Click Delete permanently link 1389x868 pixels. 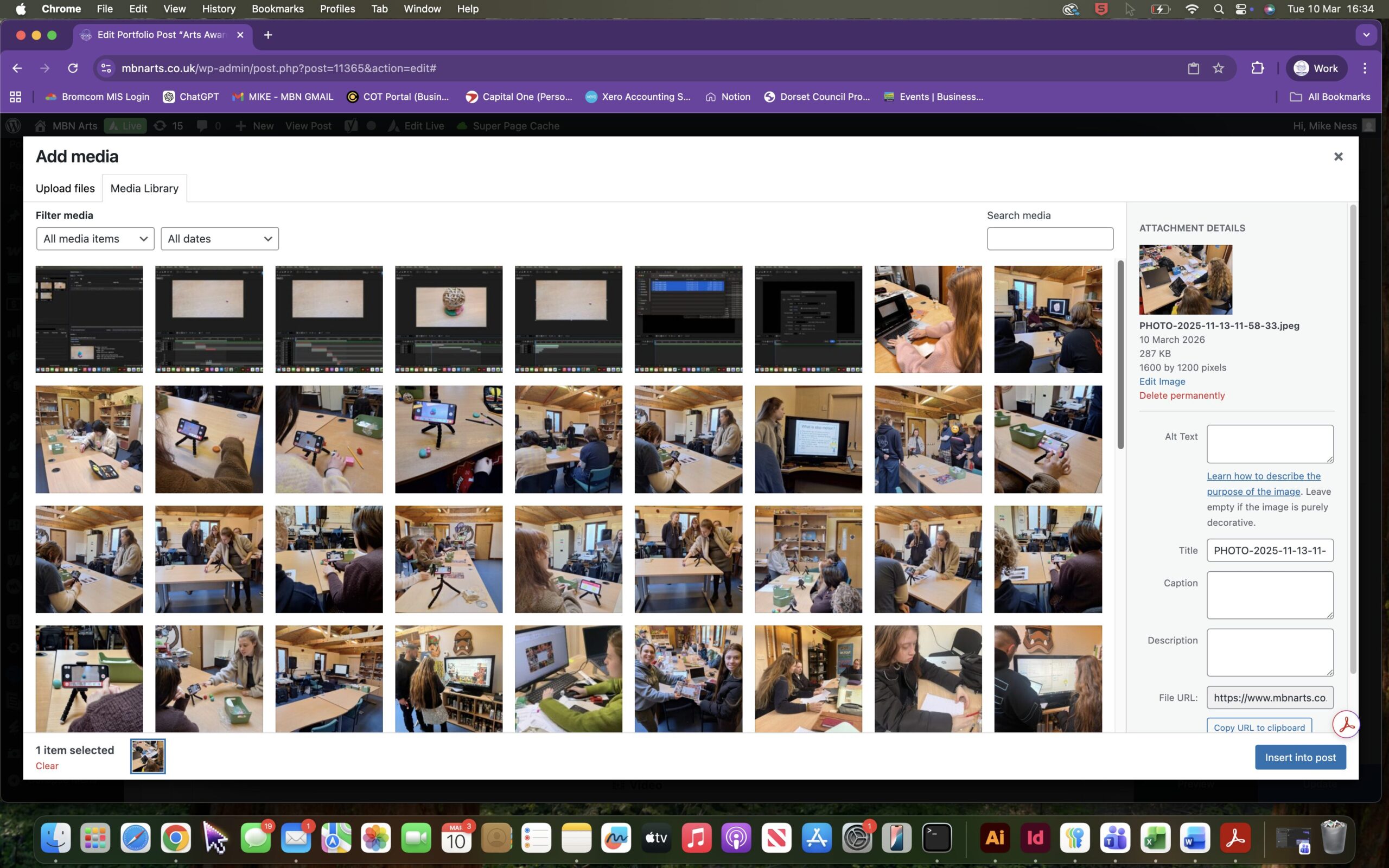pyautogui.click(x=1182, y=395)
